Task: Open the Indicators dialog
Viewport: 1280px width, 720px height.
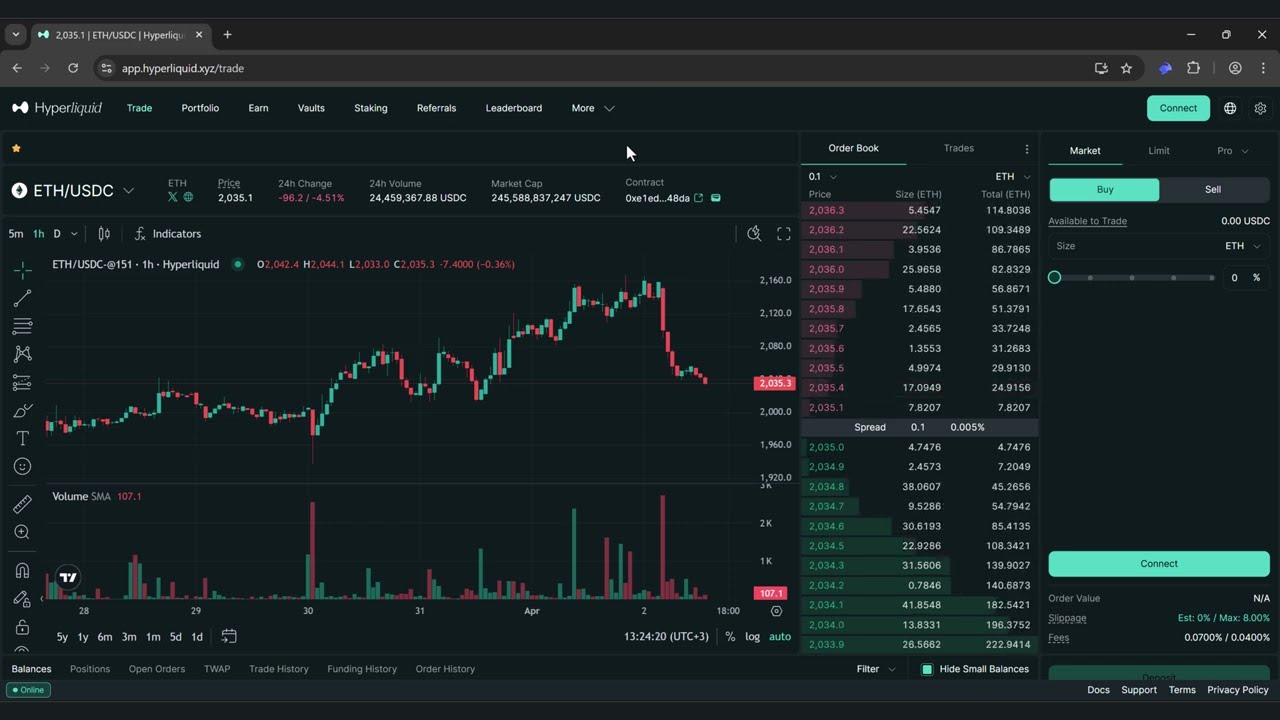Action: click(x=168, y=234)
